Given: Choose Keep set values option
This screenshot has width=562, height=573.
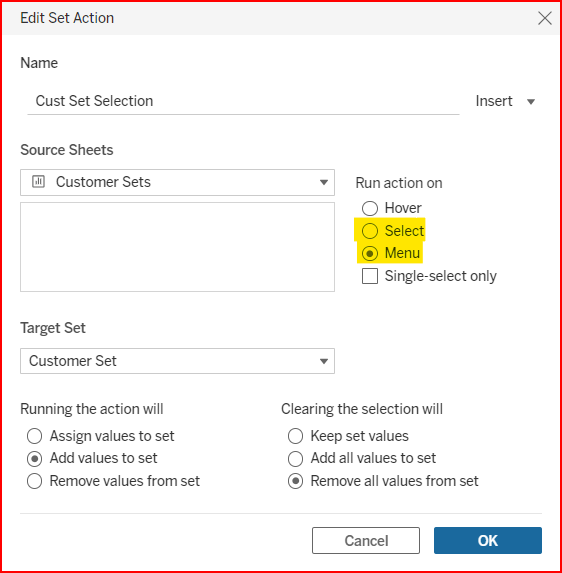Looking at the screenshot, I should [x=295, y=436].
